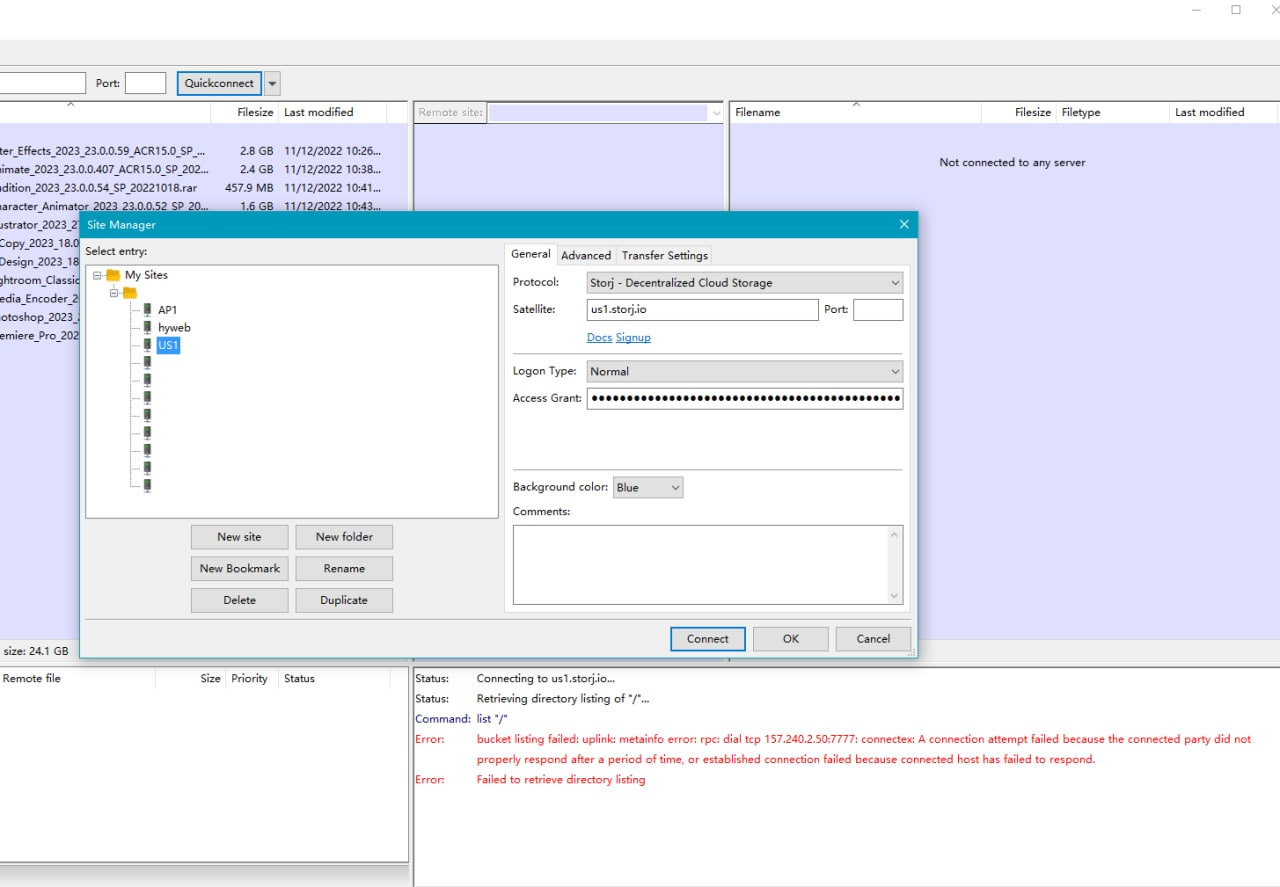The image size is (1280, 887).
Task: Click the New folder button
Action: pyautogui.click(x=344, y=537)
